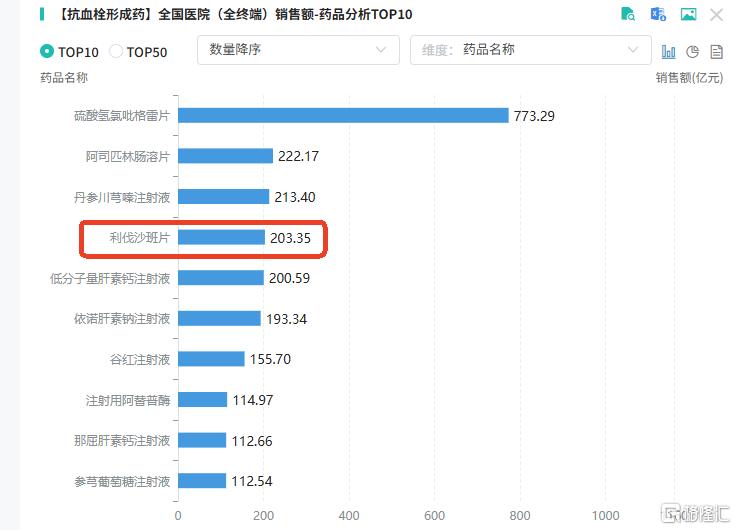The width and height of the screenshot is (736, 530).
Task: Switch to table list view icon
Action: point(716,52)
